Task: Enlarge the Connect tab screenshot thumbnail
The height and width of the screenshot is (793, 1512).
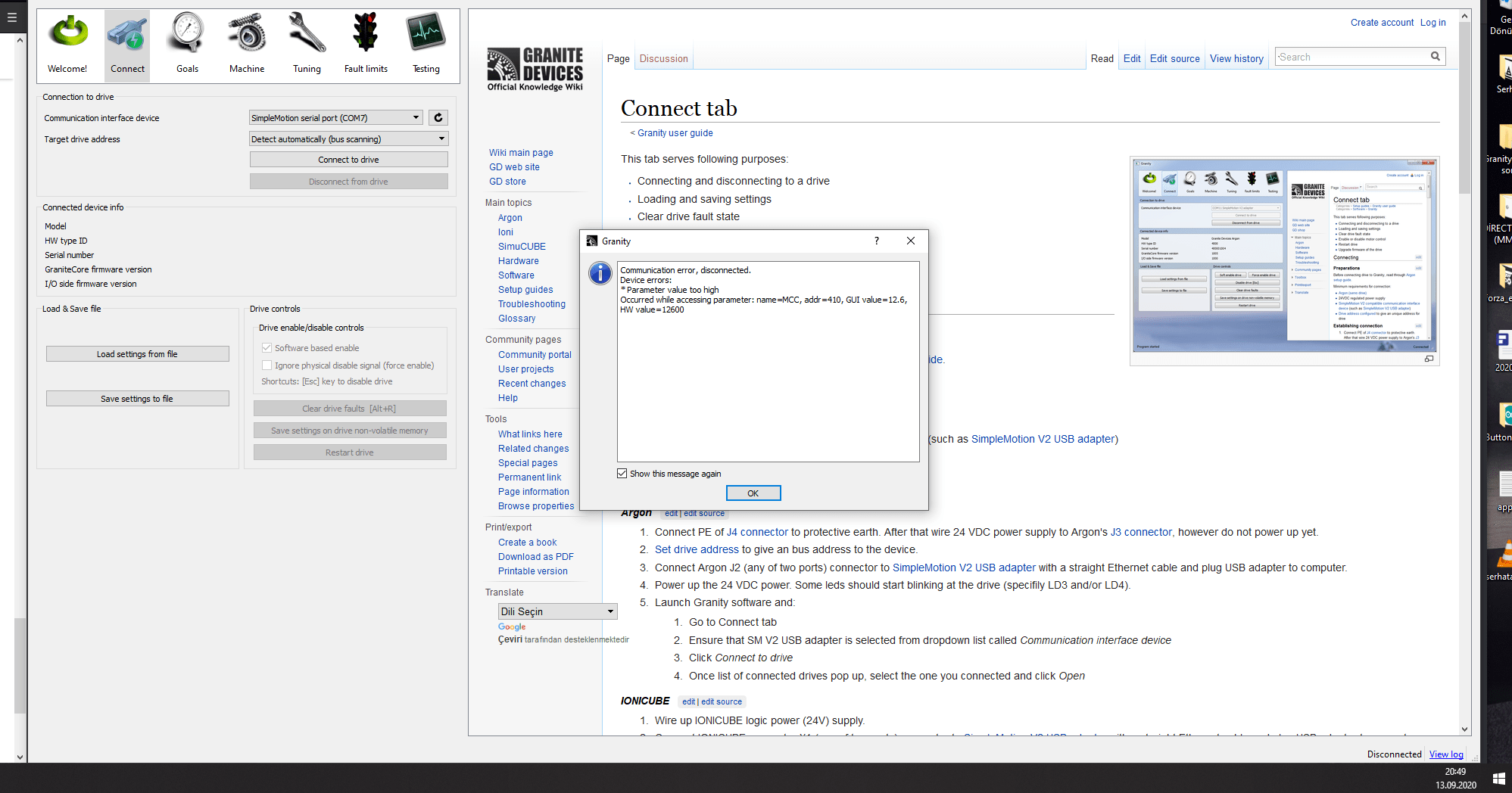Action: [x=1429, y=359]
